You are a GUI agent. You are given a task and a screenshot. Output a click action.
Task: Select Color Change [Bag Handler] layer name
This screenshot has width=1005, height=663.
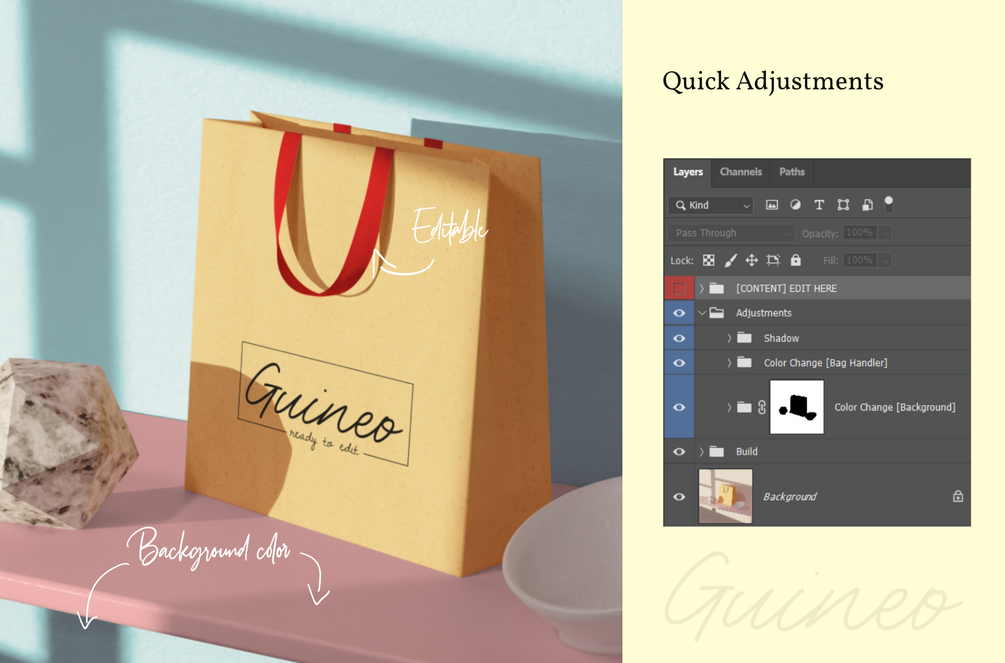[826, 363]
